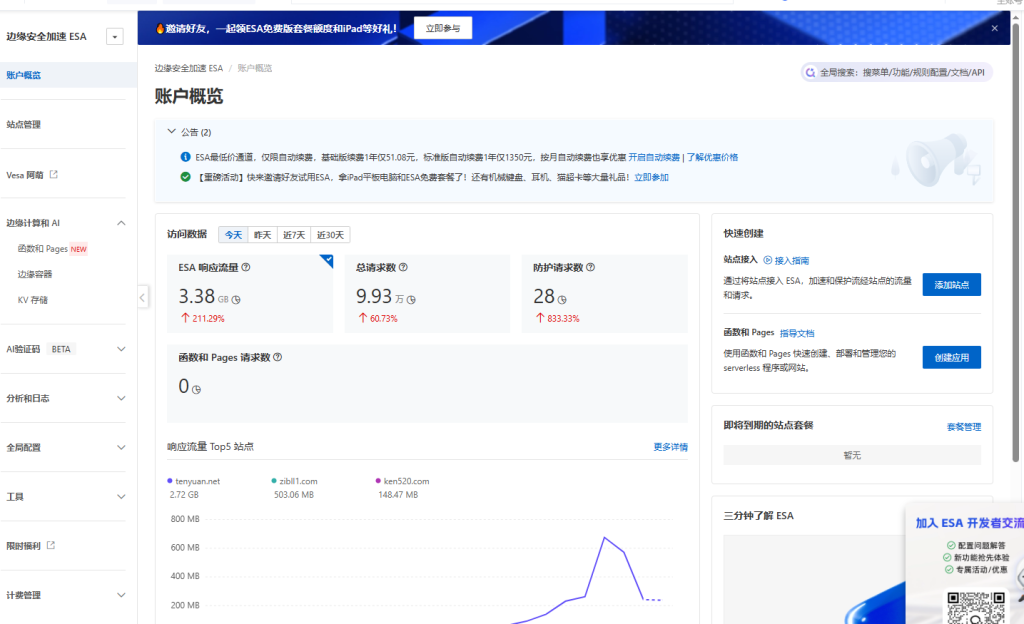Collapse the 公告 (2) announcements
The width and height of the screenshot is (1024, 624).
(x=171, y=131)
